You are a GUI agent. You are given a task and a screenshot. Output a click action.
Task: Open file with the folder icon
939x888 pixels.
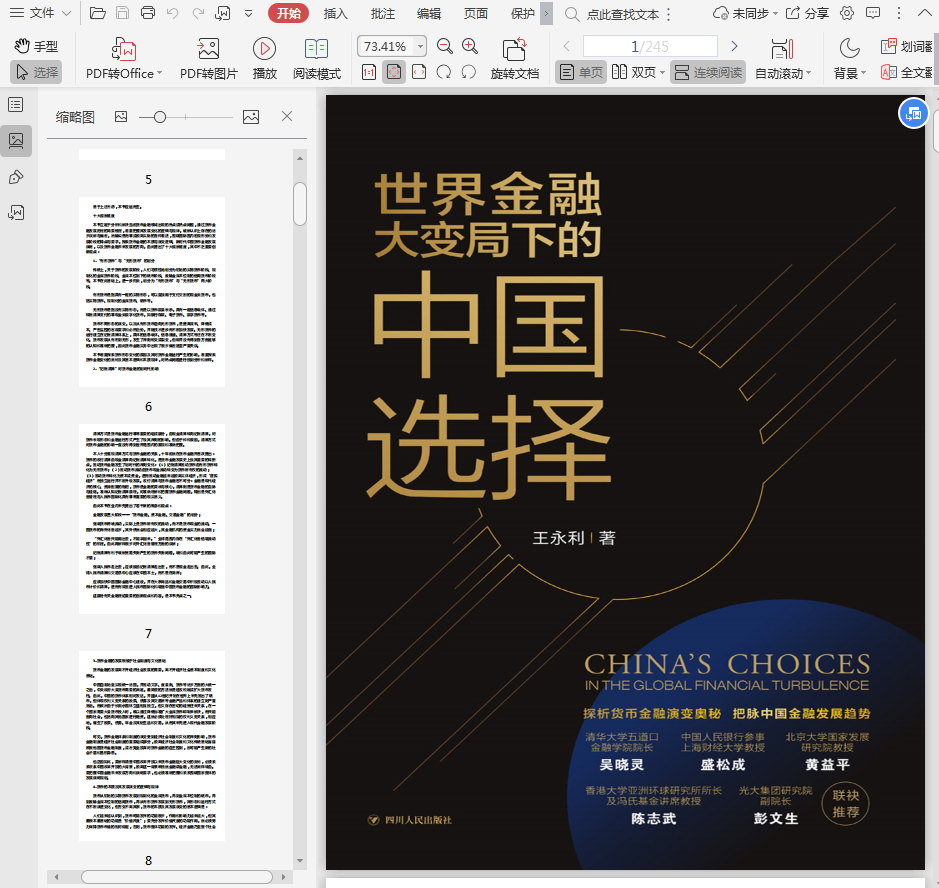[98, 13]
